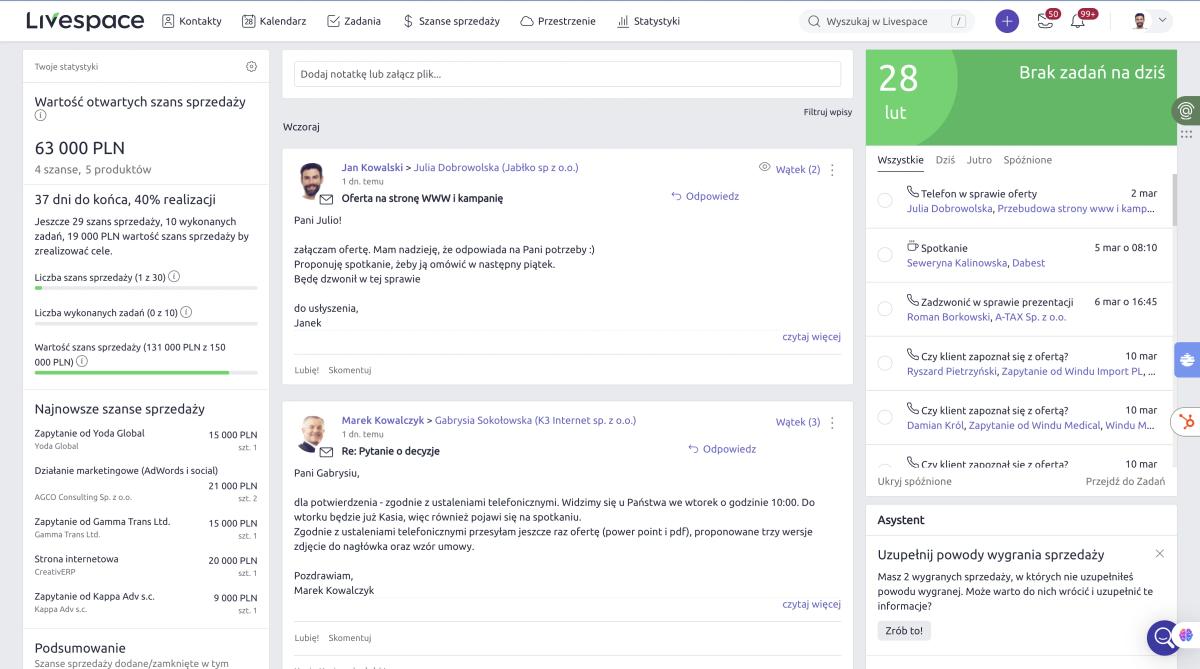
Task: Open notifications bell with 99+ badge
Action: pos(1079,21)
